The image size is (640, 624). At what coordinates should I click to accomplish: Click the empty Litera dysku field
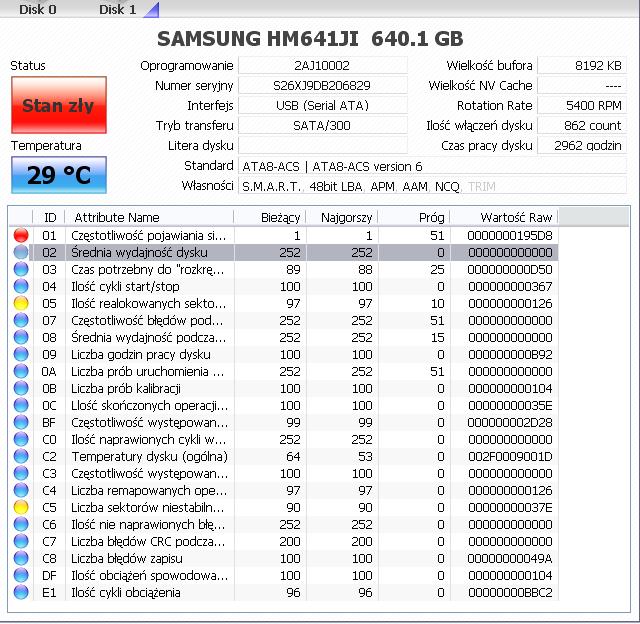pyautogui.click(x=322, y=145)
